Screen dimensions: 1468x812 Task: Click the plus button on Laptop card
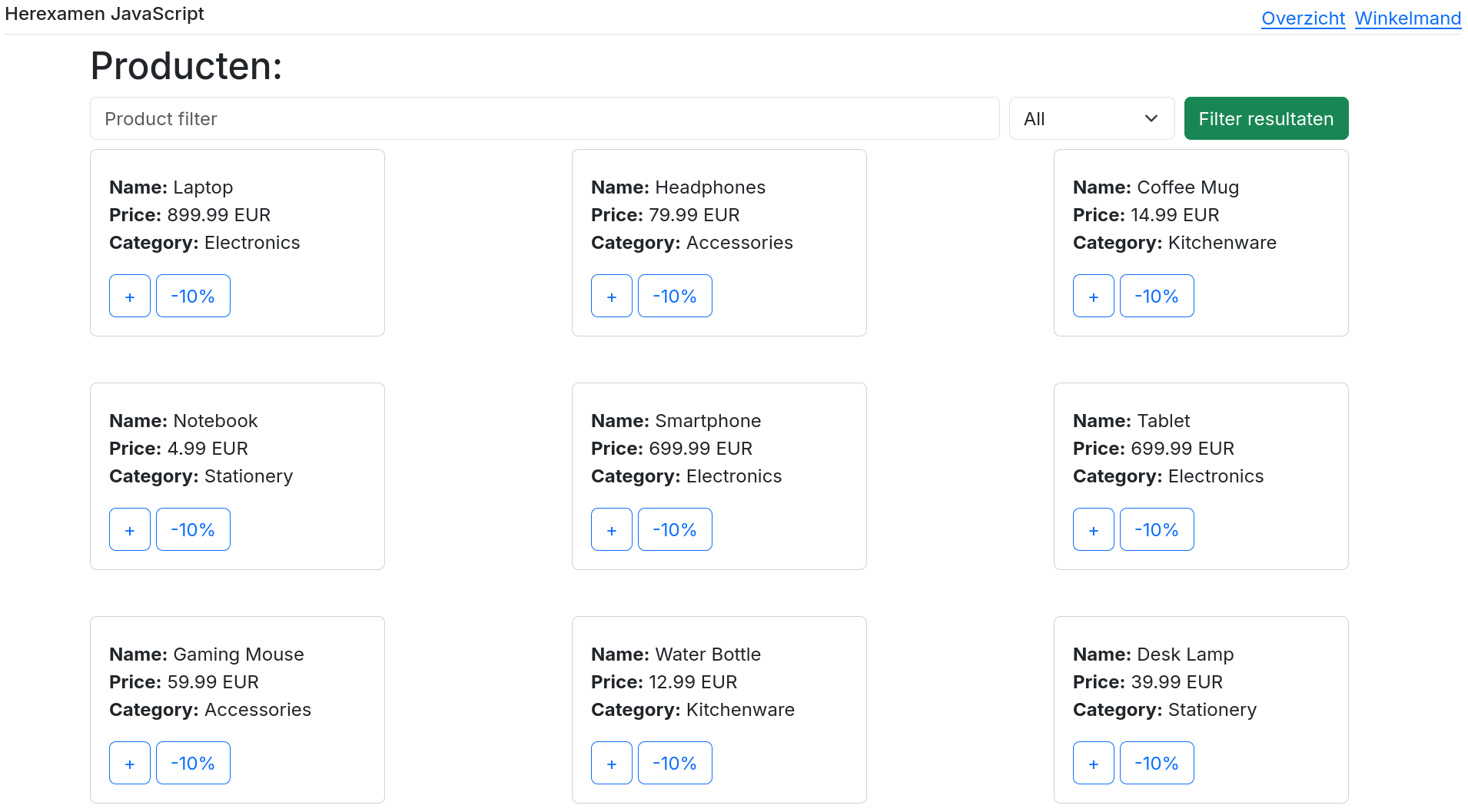[129, 297]
